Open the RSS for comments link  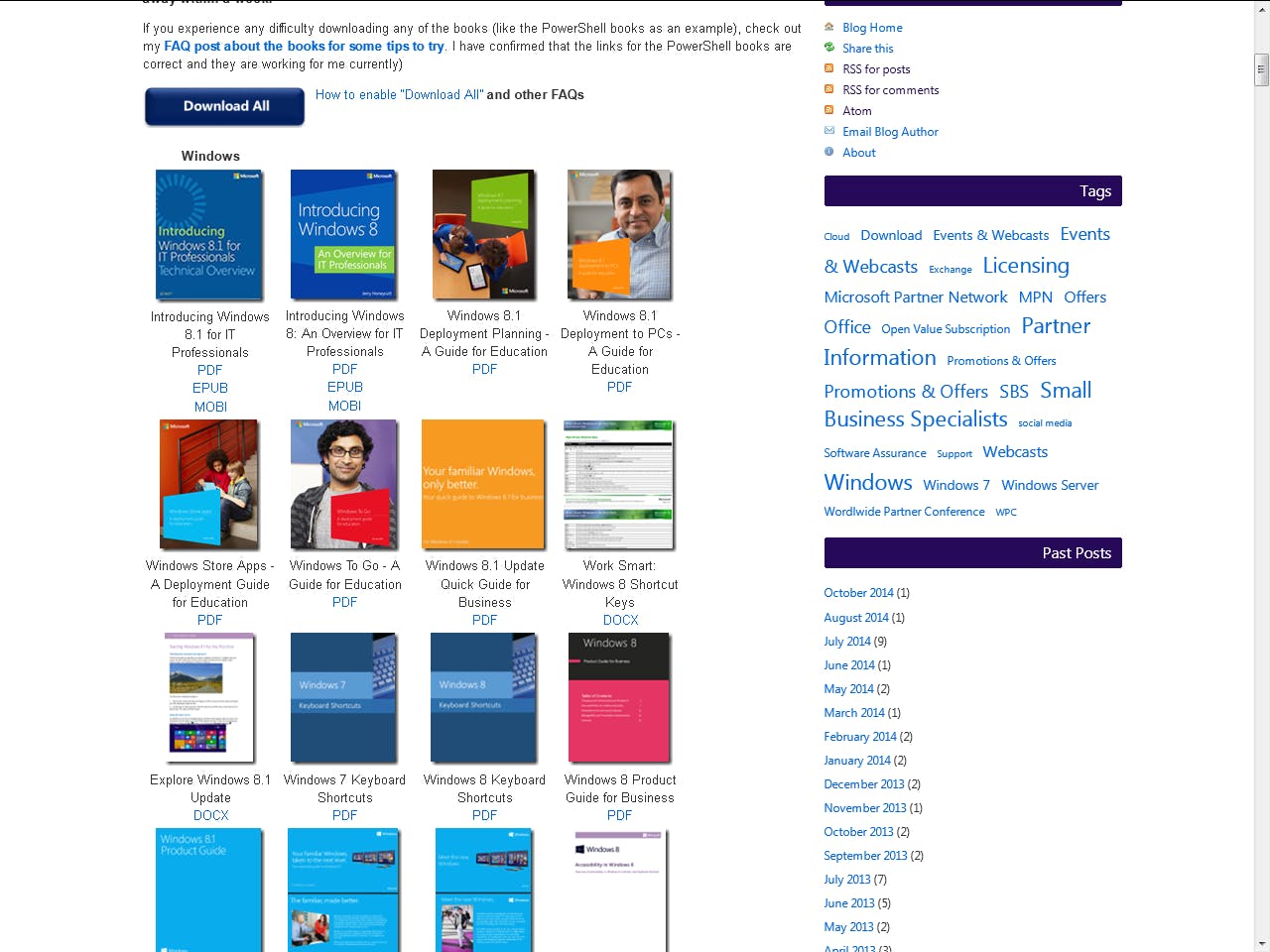(x=890, y=90)
